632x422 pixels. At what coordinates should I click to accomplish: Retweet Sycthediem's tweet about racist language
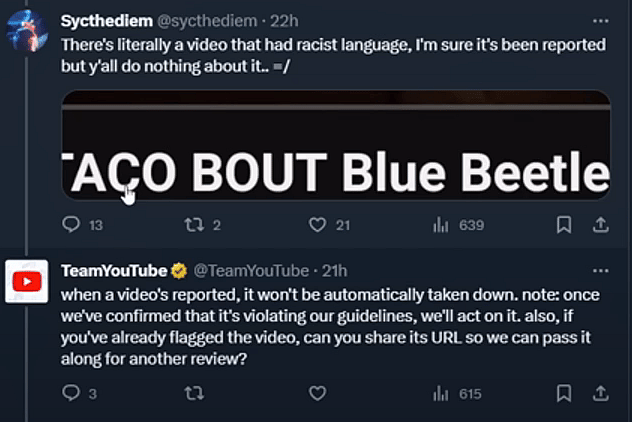coord(194,225)
